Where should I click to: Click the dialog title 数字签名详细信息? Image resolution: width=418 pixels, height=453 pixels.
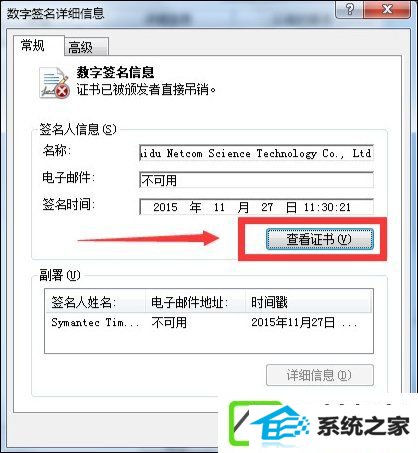coord(55,13)
